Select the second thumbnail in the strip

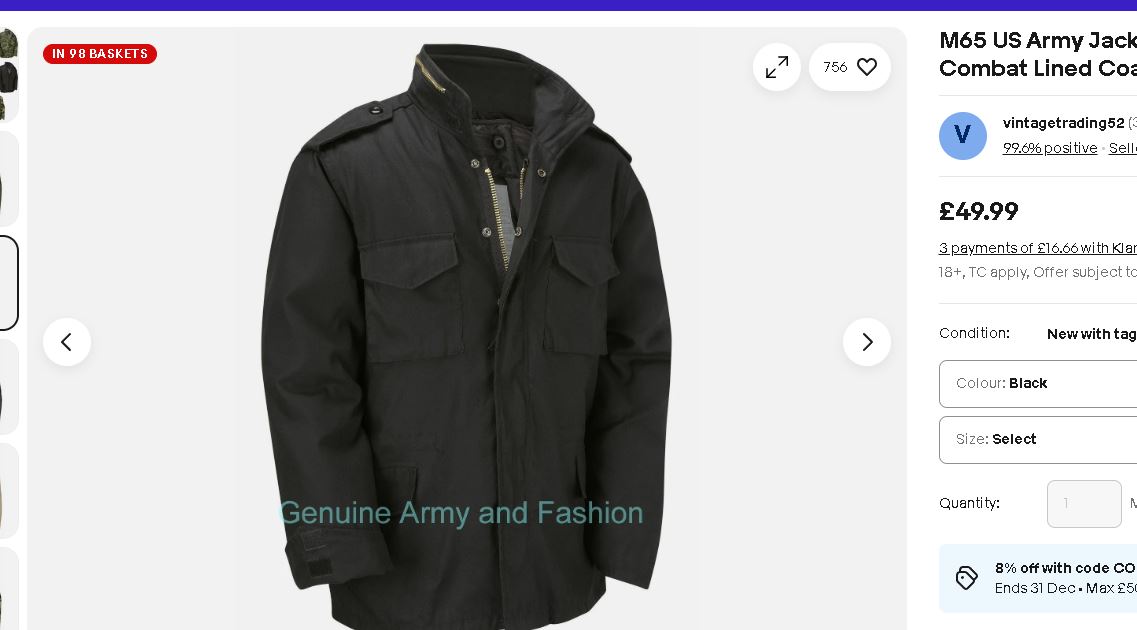point(9,178)
